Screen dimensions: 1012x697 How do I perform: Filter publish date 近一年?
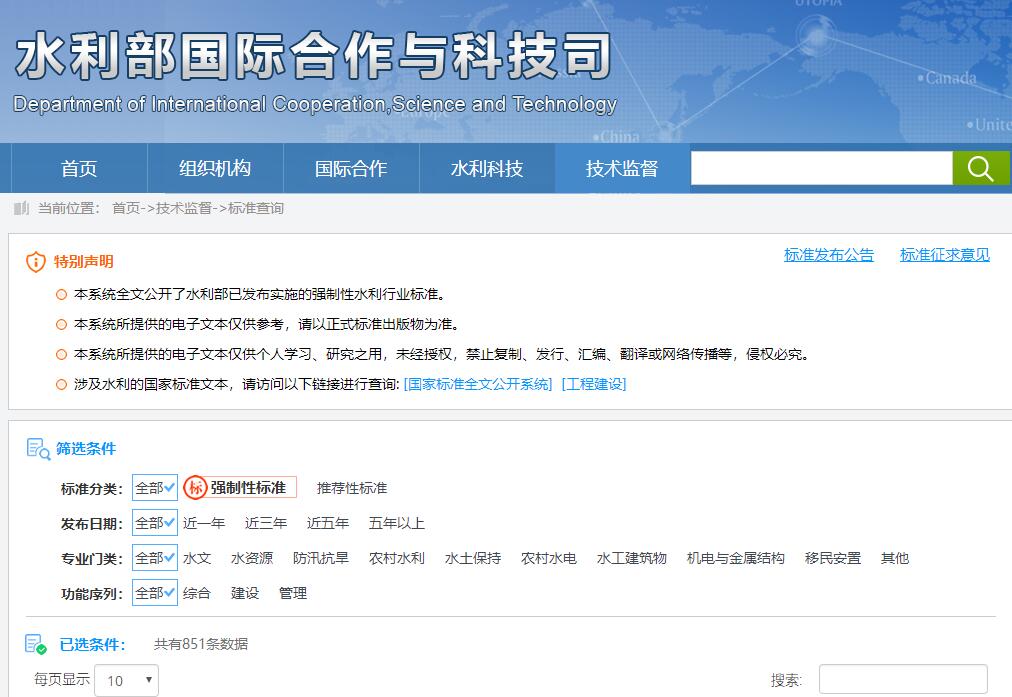pyautogui.click(x=204, y=523)
